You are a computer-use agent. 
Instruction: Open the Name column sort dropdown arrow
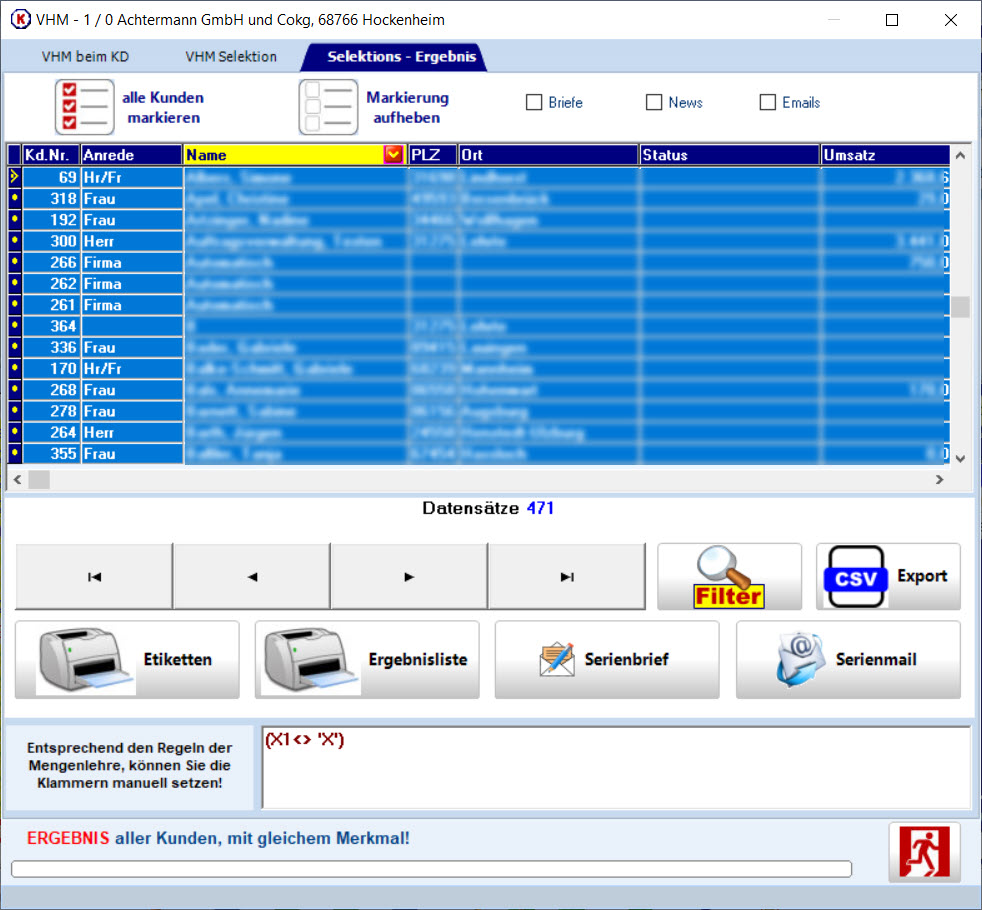393,155
